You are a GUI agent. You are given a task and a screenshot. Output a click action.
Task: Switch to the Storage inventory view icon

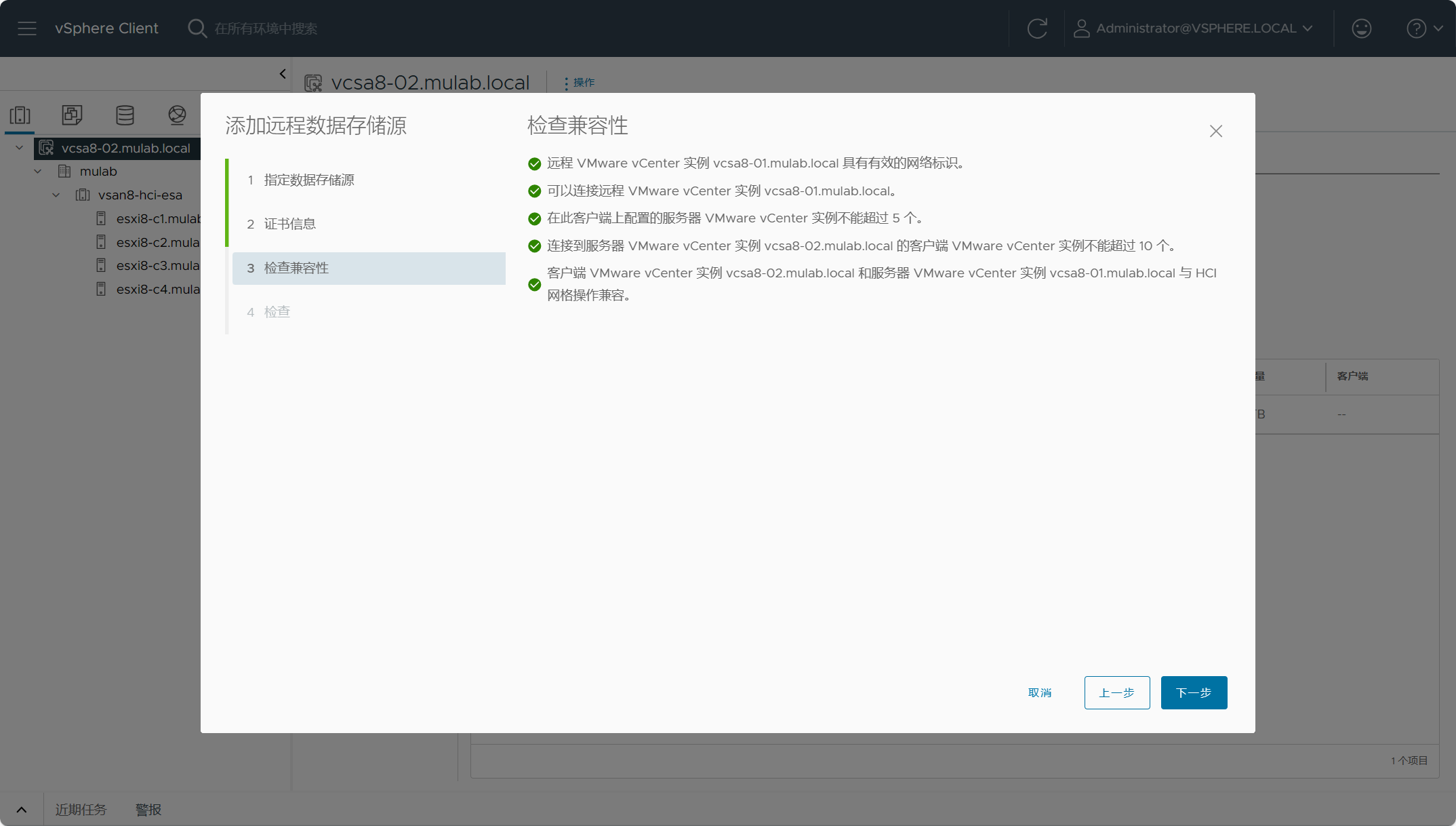pos(125,115)
